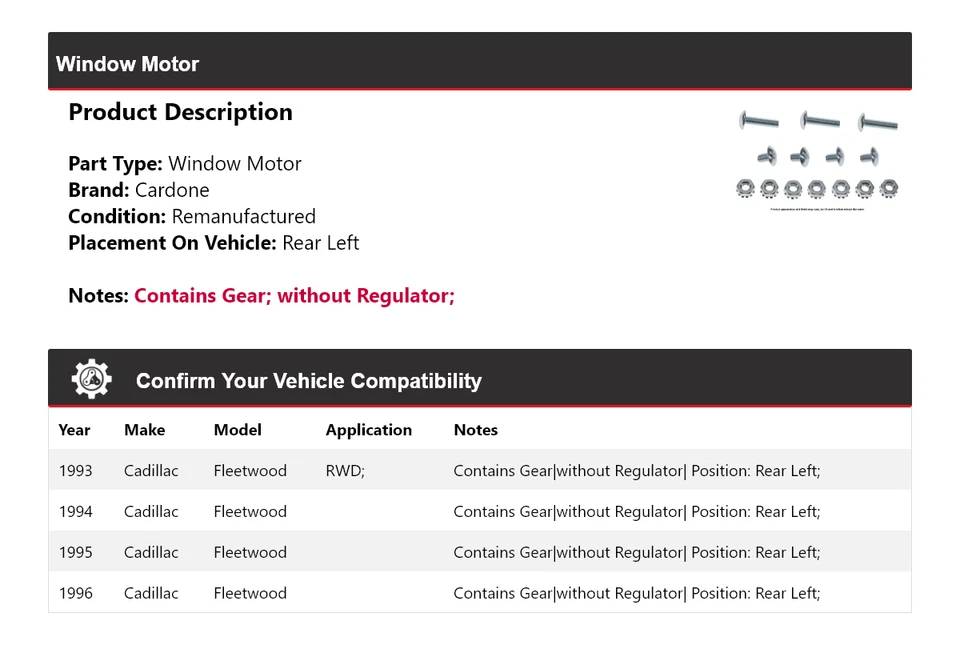
Task: Select the 1994 year cell
Action: coord(75,512)
